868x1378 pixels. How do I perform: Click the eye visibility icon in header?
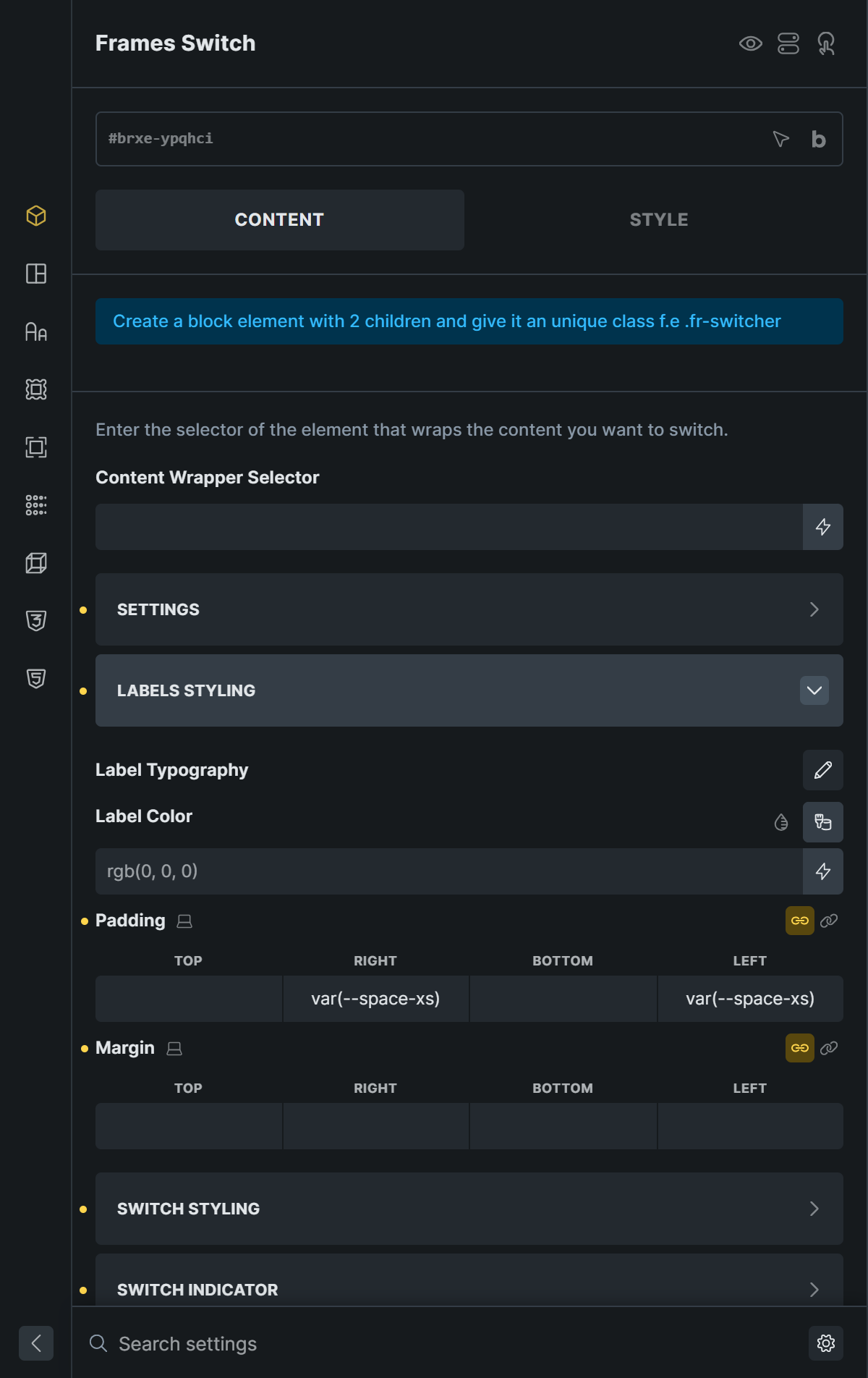pos(751,43)
